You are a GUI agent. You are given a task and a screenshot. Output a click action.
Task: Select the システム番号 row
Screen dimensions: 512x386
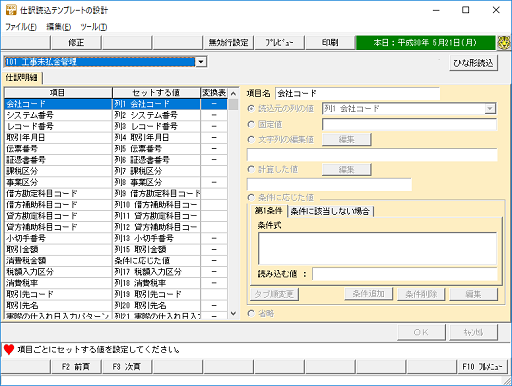(x=116, y=115)
